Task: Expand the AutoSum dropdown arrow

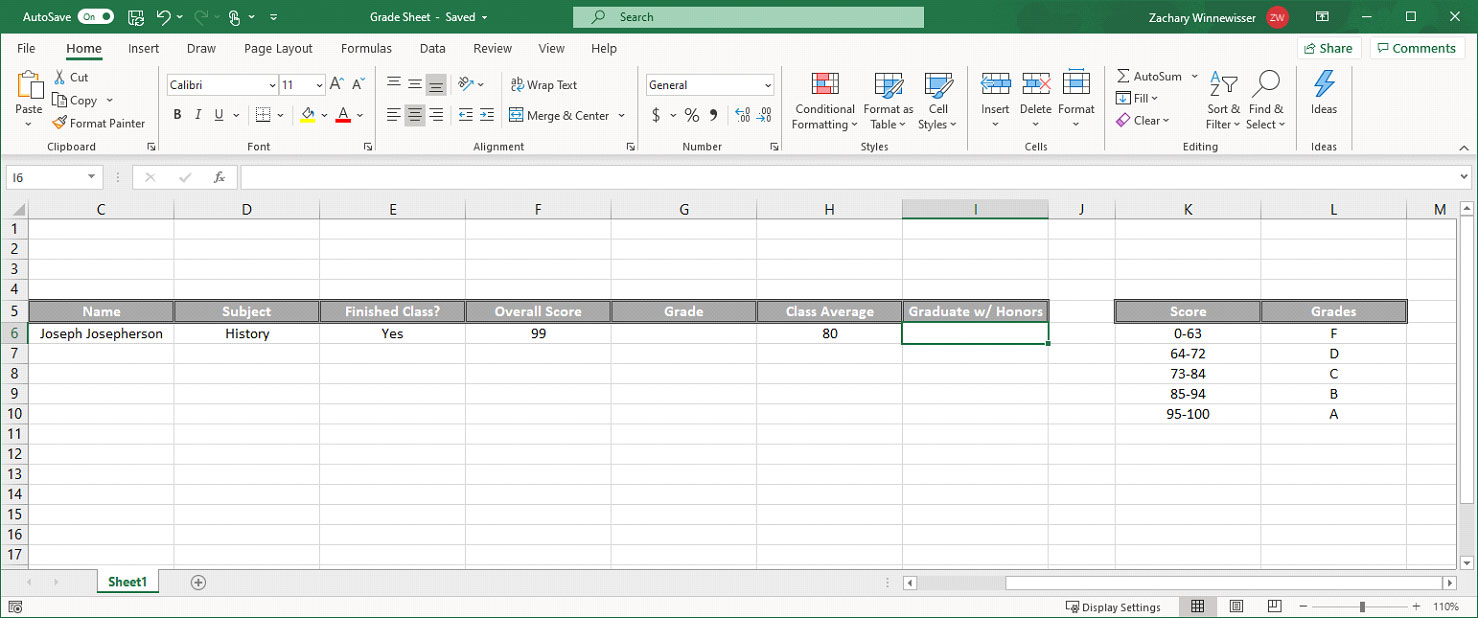Action: coord(1194,76)
